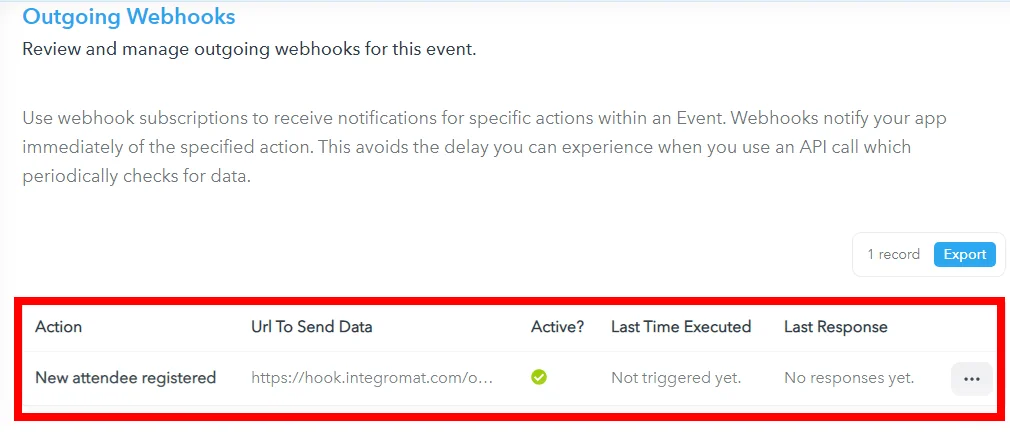1010x432 pixels.
Task: Click the 1 record count label
Action: [x=893, y=254]
